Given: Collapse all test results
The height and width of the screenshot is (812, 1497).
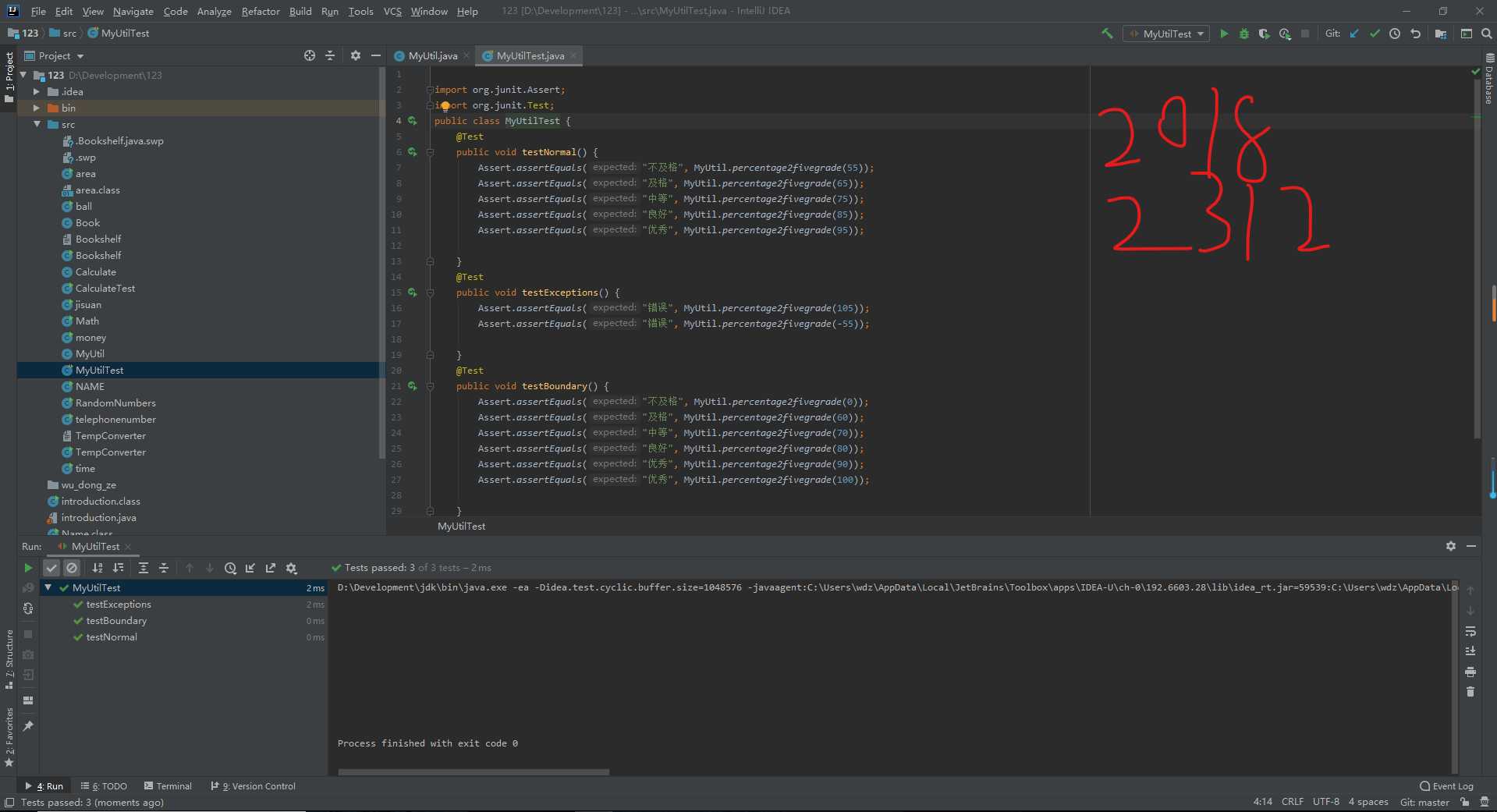Looking at the screenshot, I should tap(164, 568).
